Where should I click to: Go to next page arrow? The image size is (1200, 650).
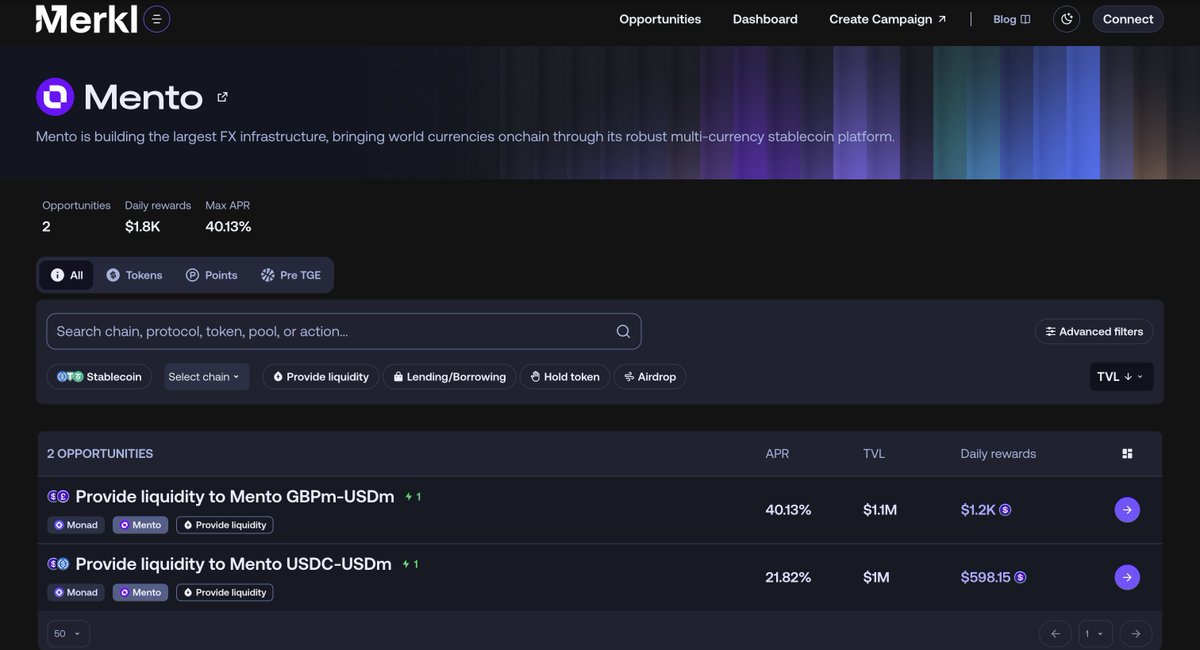point(1135,634)
